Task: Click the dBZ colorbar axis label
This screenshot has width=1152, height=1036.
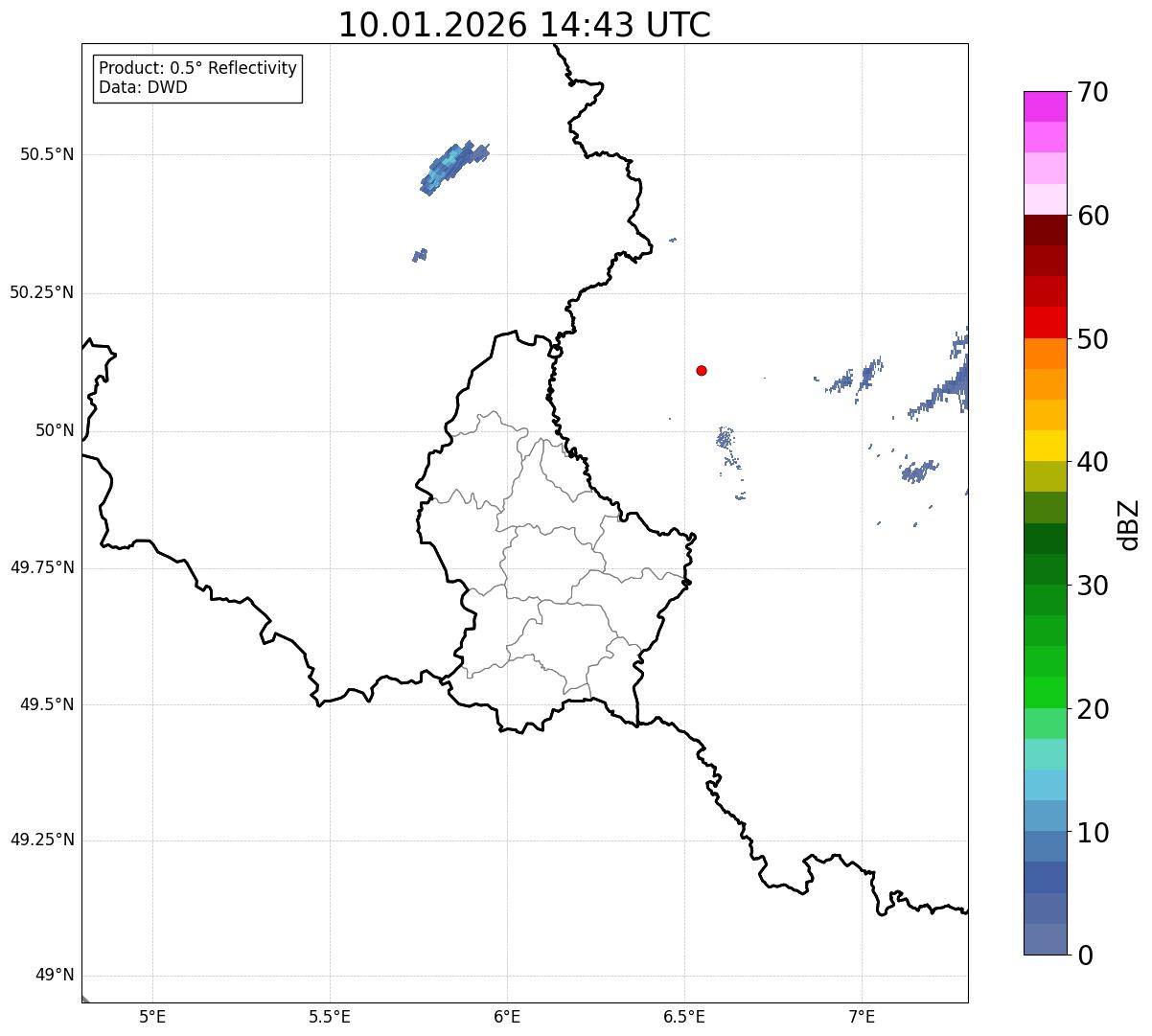Action: pyautogui.click(x=1129, y=523)
